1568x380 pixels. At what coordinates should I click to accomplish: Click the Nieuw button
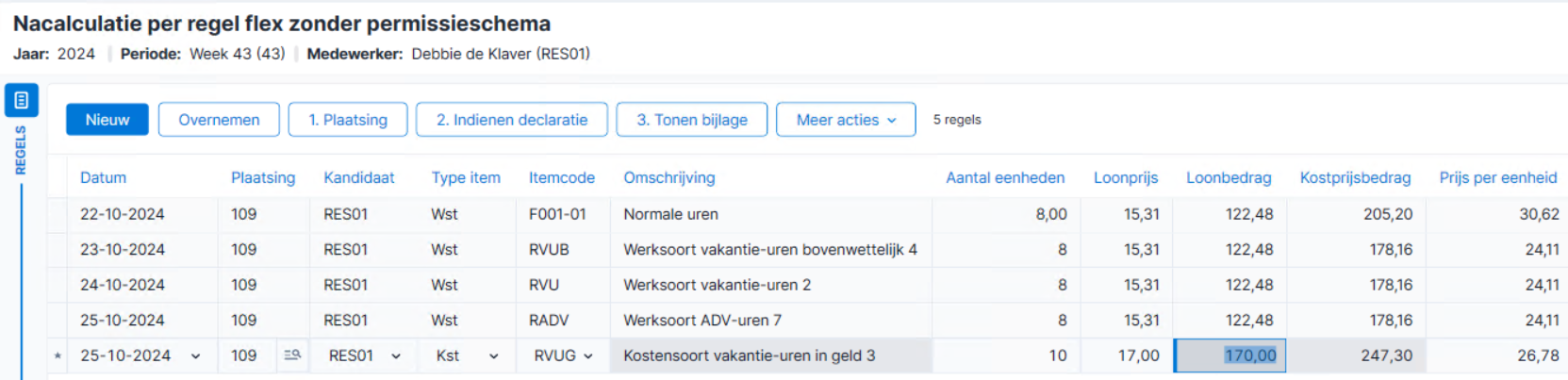tap(107, 120)
